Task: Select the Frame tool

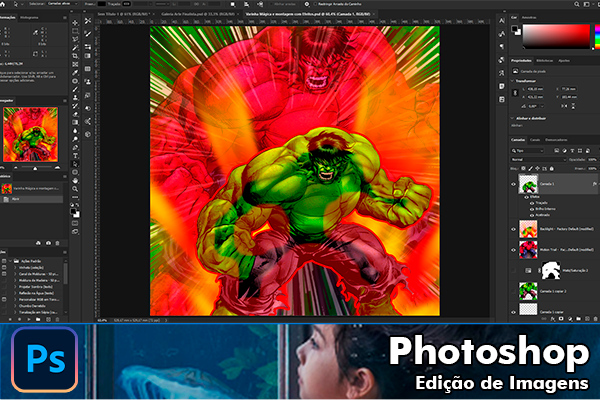Action: pos(75,64)
